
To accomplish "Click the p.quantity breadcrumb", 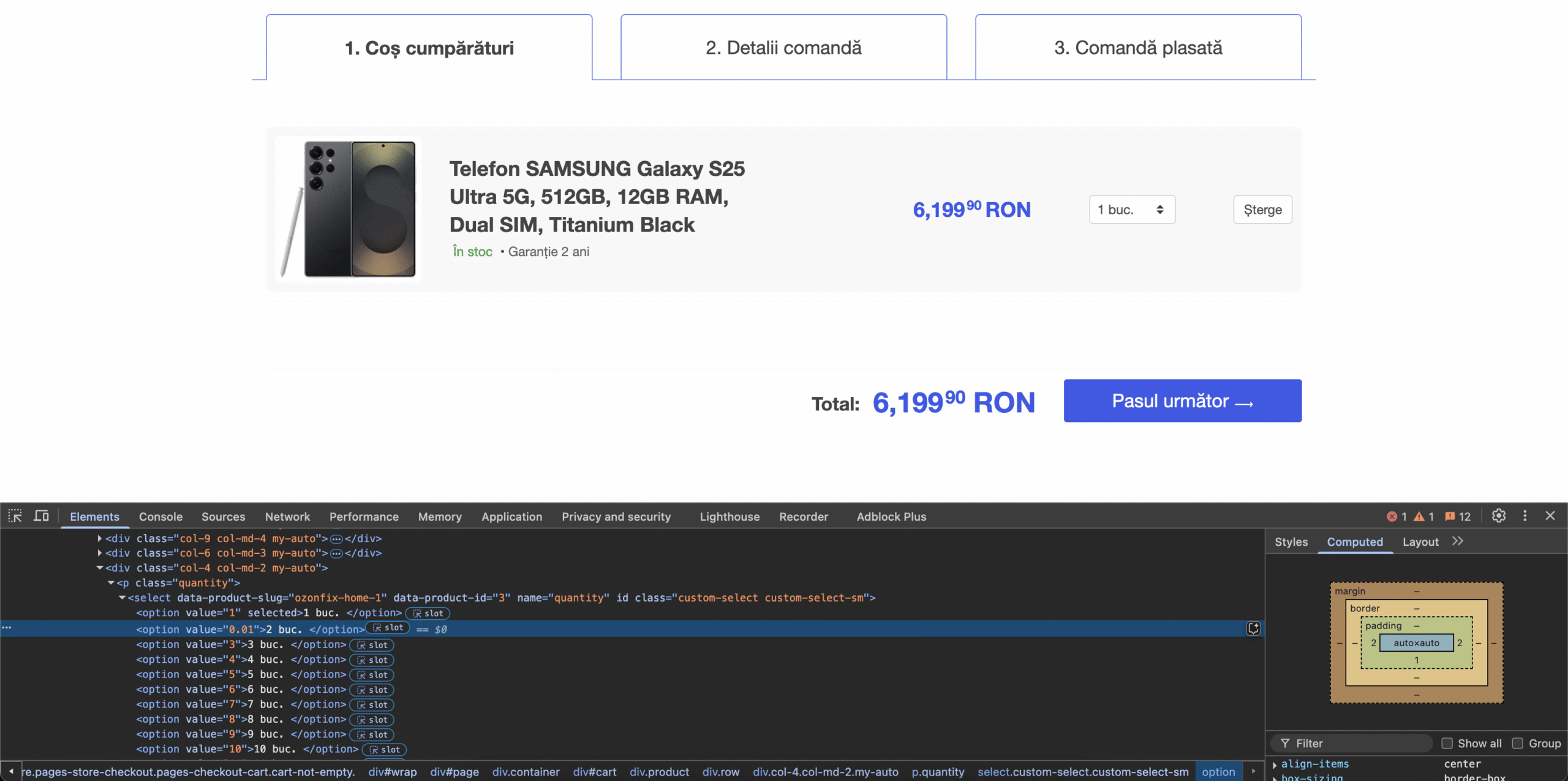I will 938,772.
